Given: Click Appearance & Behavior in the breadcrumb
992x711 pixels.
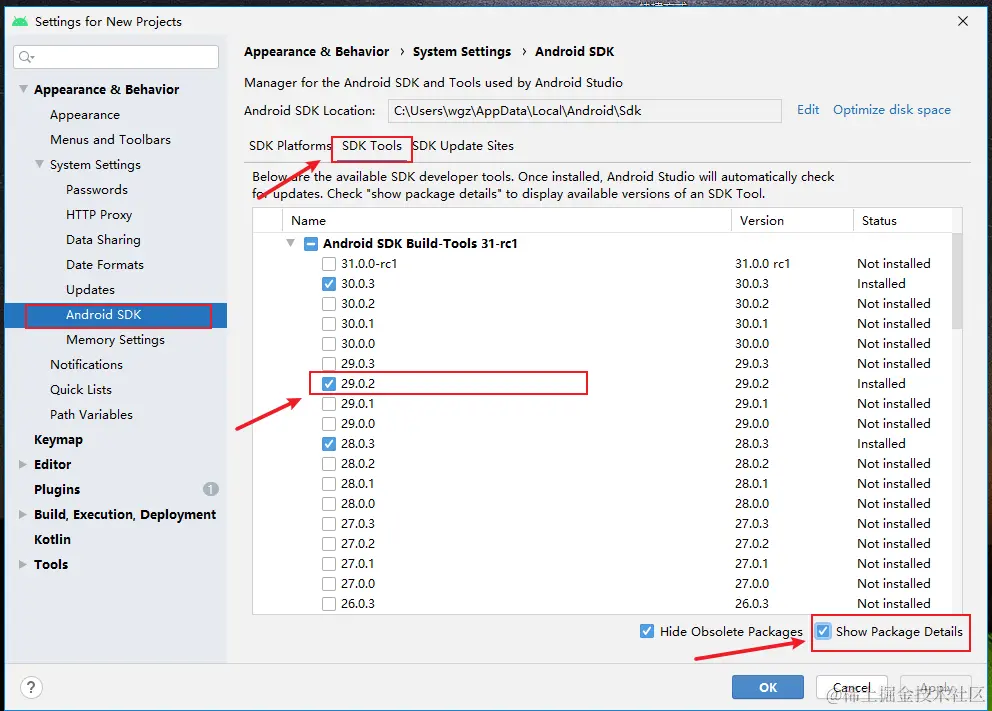Looking at the screenshot, I should click(316, 52).
